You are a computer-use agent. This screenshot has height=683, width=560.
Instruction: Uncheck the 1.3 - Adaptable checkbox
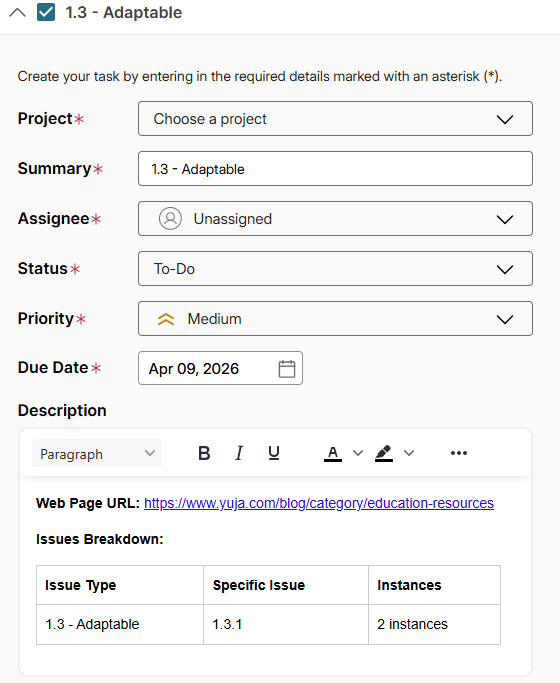click(46, 12)
